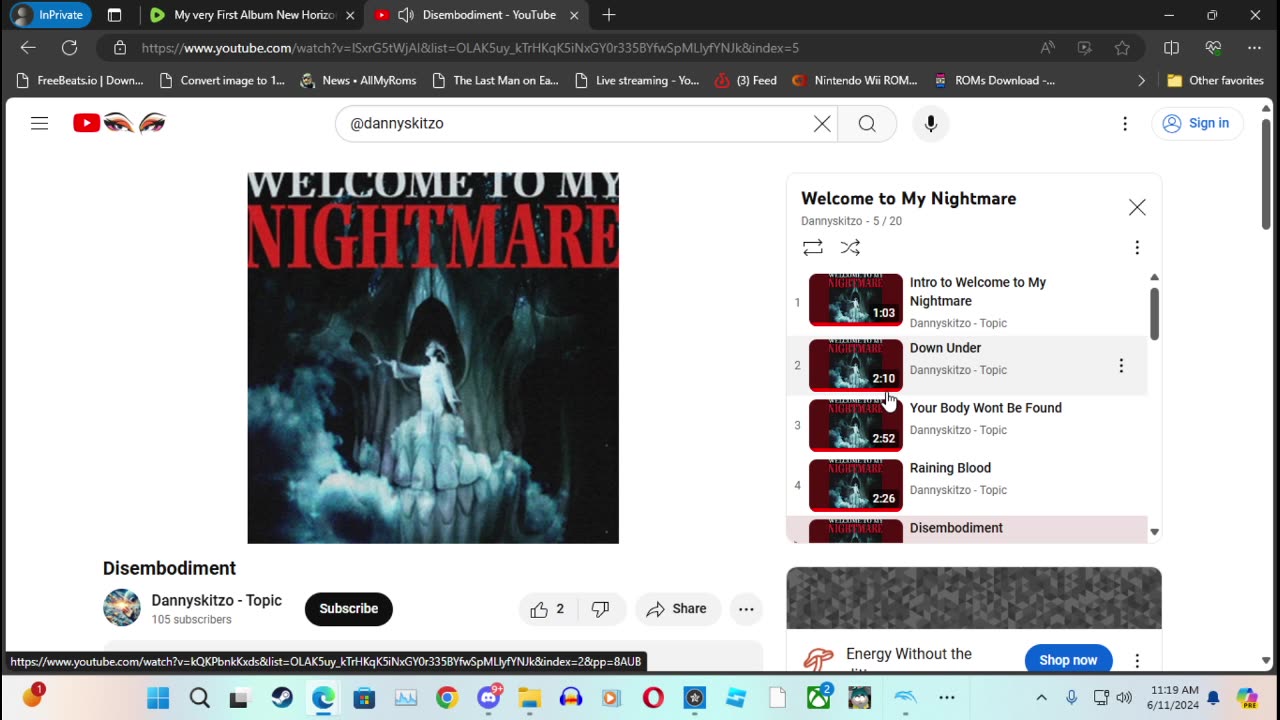Open Edge settings and more menu
Screen dimensions: 1280x720
tap(1254, 47)
